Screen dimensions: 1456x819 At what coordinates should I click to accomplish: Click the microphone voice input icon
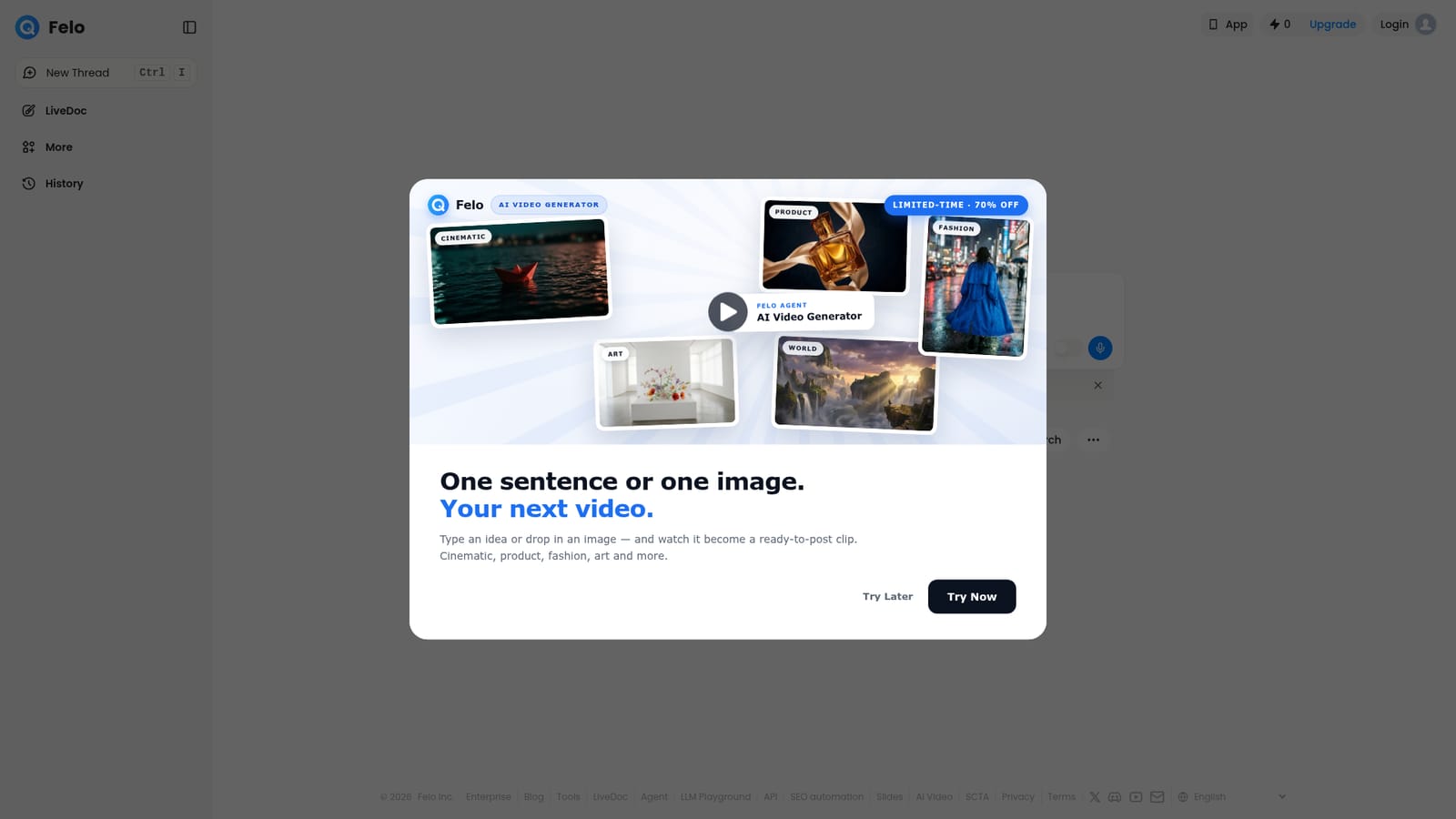coord(1100,348)
